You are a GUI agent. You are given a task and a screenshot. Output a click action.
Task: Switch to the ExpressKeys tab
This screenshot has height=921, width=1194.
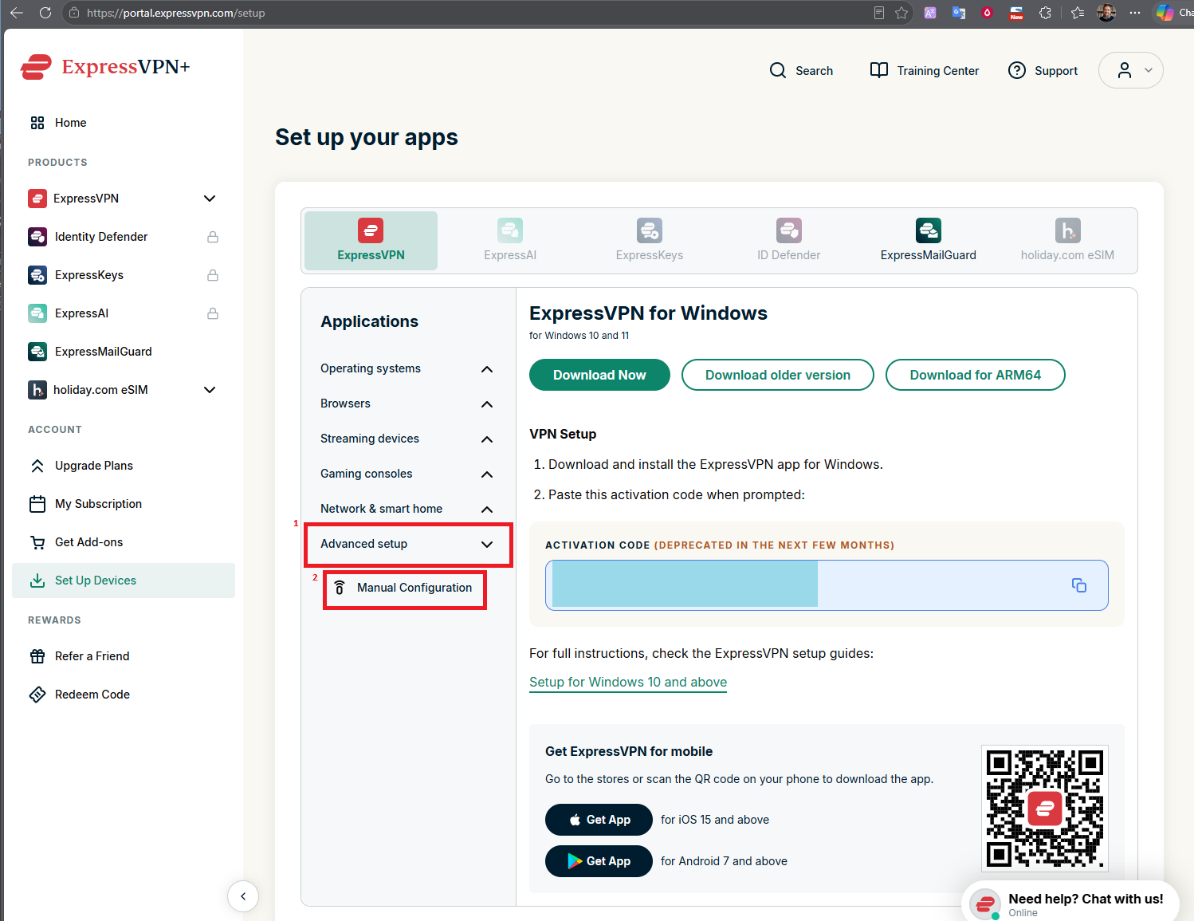click(650, 241)
